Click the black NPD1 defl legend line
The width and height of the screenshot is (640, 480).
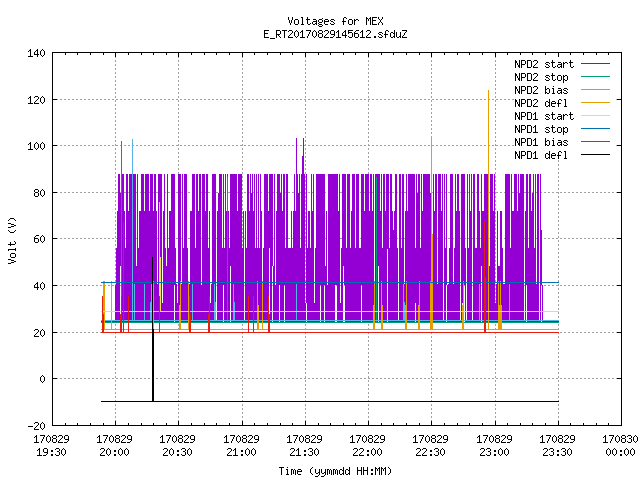(x=595, y=155)
